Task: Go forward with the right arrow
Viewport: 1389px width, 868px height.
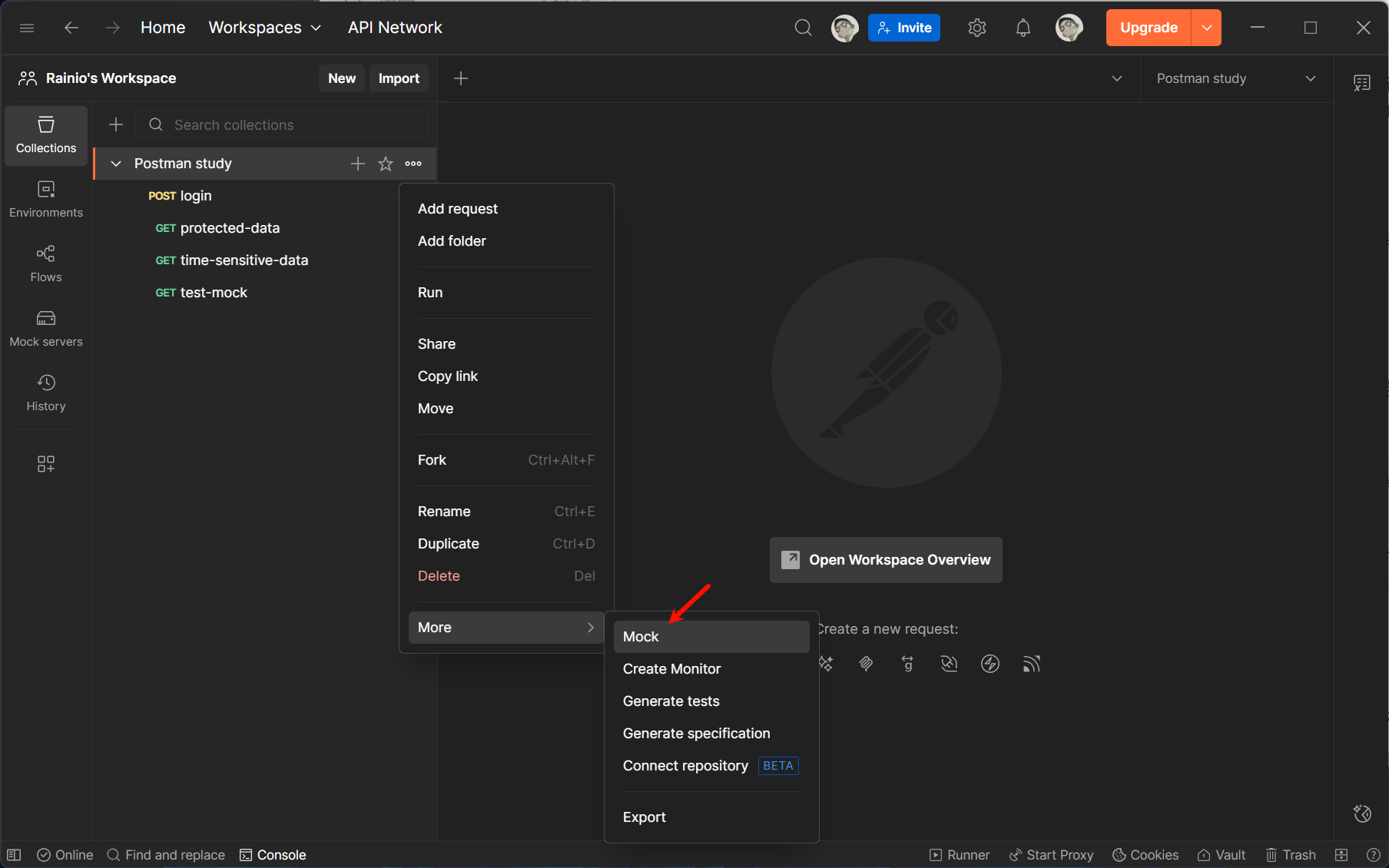Action: point(113,28)
